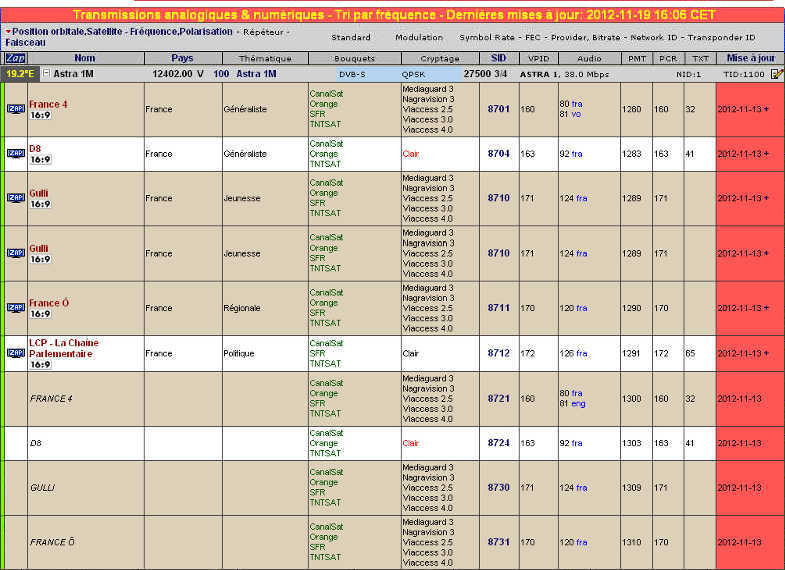Click the CanalSat bouquet in the LCP row
Viewport: 785px width, 570px height.
point(326,343)
